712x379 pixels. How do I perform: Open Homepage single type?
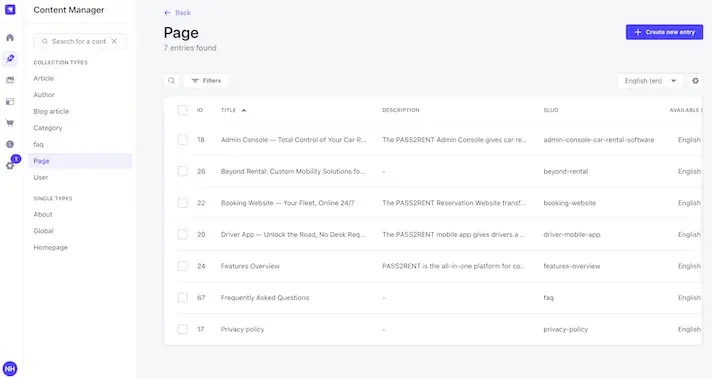[50, 247]
